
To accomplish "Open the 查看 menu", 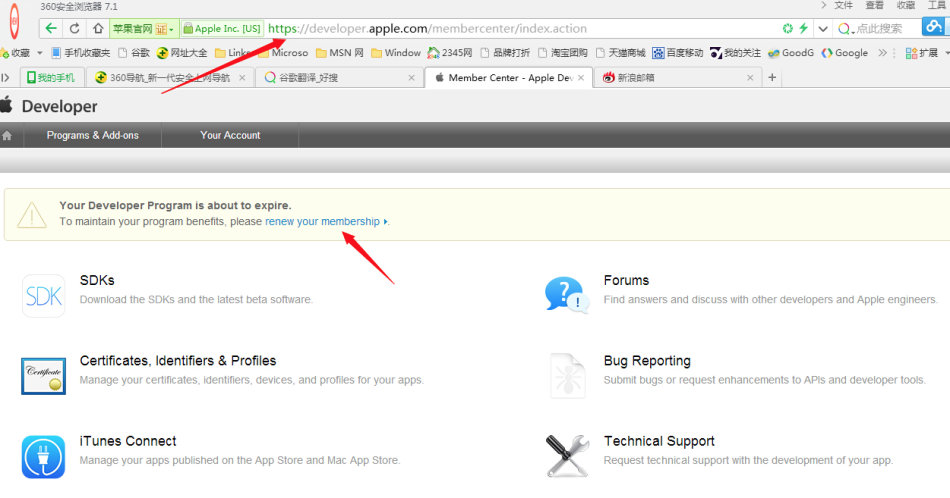I will (x=874, y=5).
